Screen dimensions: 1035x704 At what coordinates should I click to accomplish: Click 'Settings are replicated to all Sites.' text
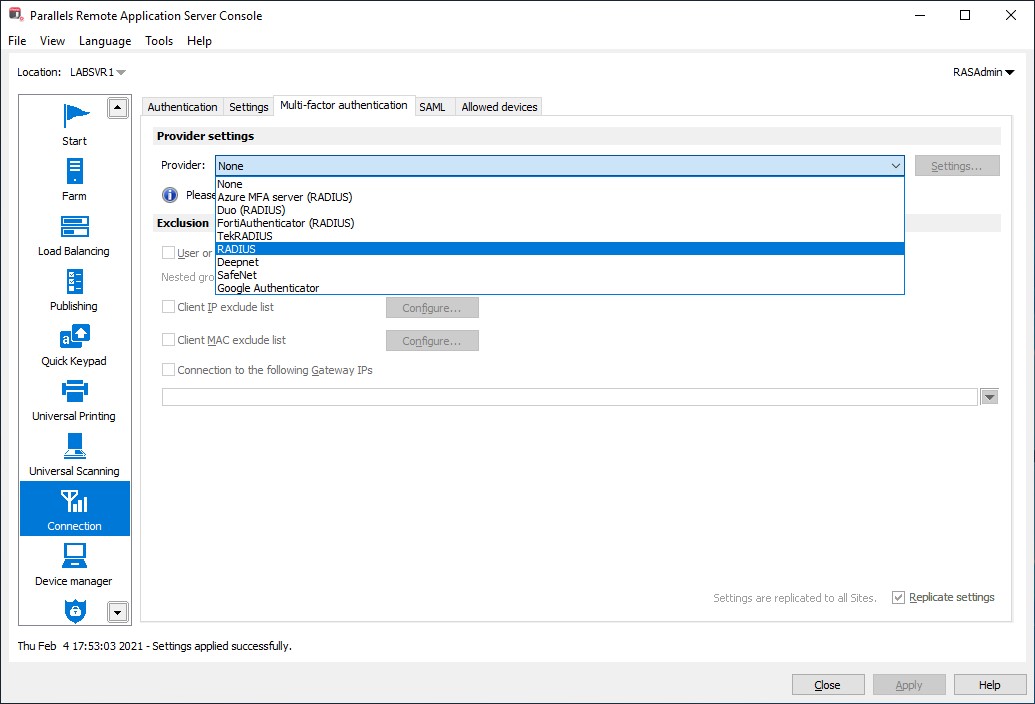pyautogui.click(x=795, y=598)
